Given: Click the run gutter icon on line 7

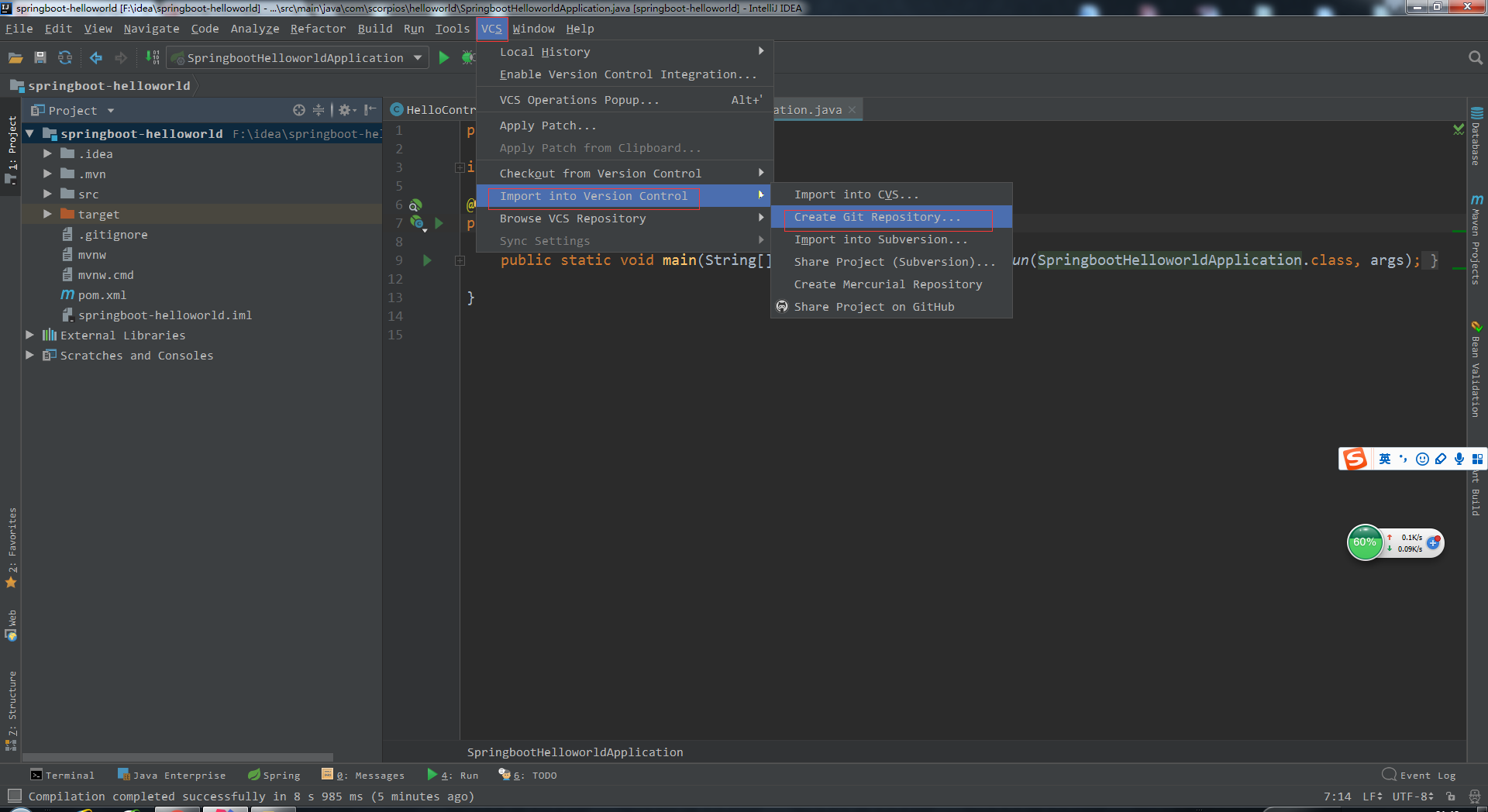Looking at the screenshot, I should [x=439, y=223].
